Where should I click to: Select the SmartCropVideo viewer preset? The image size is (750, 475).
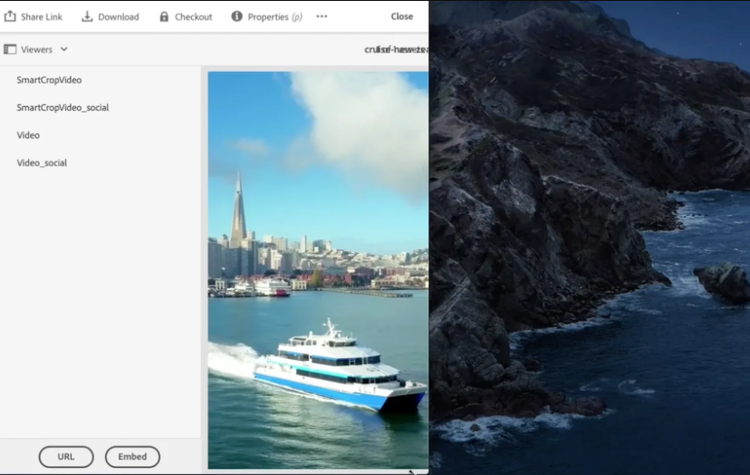click(x=49, y=79)
